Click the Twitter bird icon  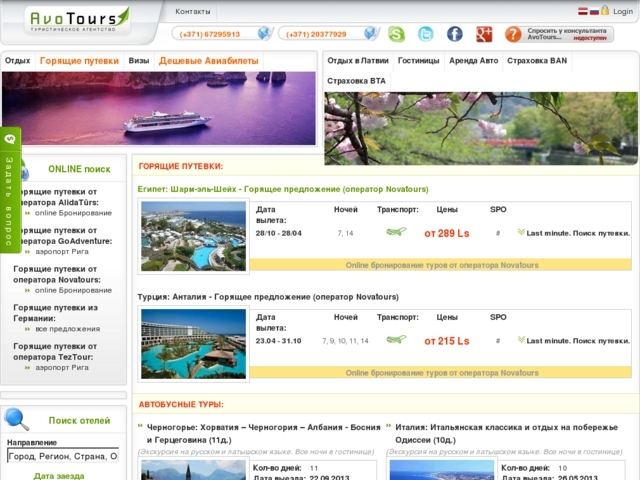(426, 34)
